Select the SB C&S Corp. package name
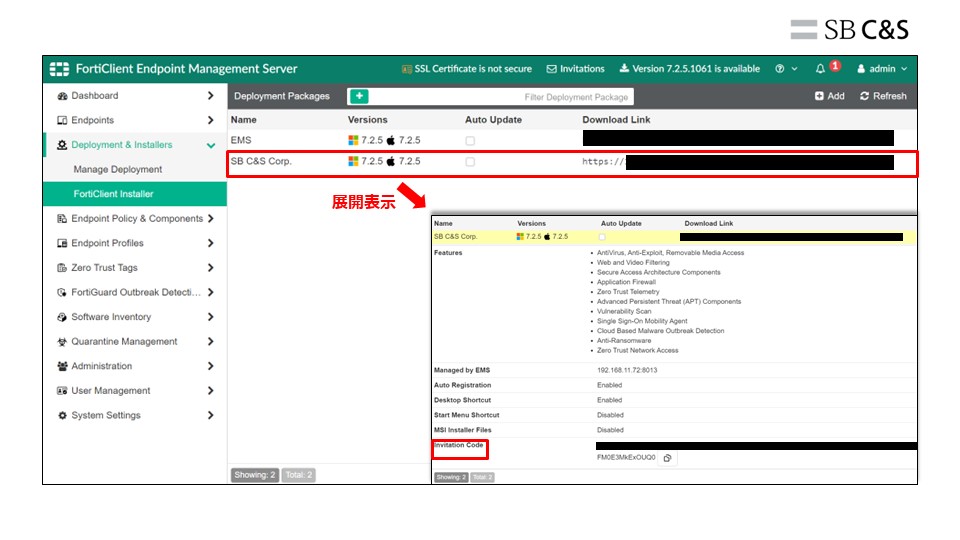 [x=261, y=161]
